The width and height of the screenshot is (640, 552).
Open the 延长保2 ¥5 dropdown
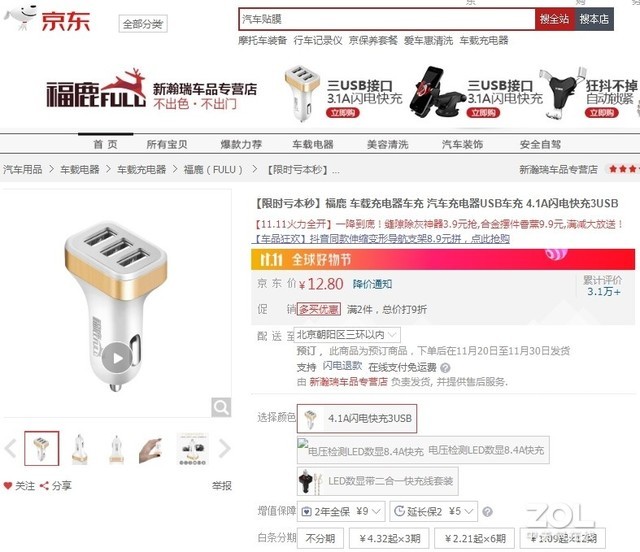pyautogui.click(x=433, y=511)
